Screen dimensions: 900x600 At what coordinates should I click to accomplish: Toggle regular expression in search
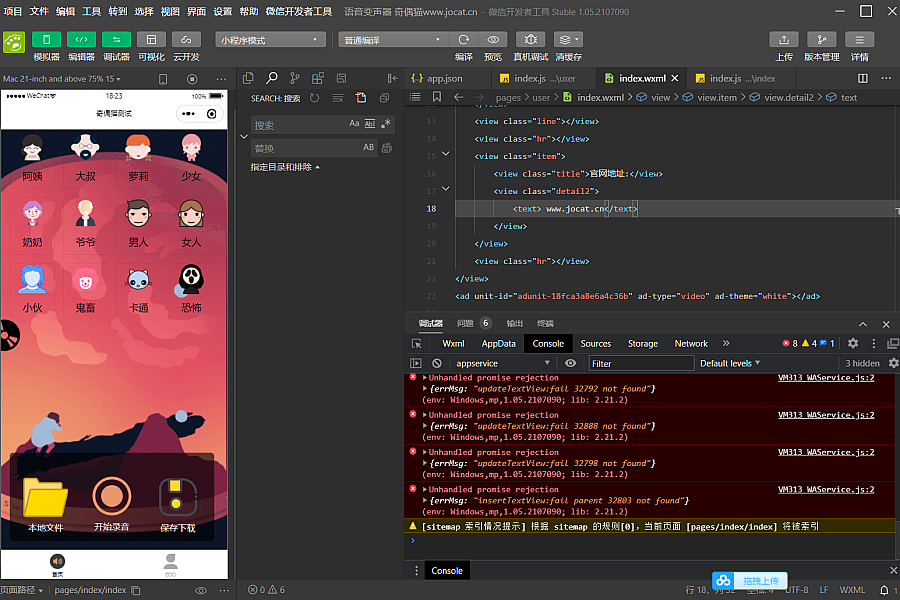(x=386, y=123)
